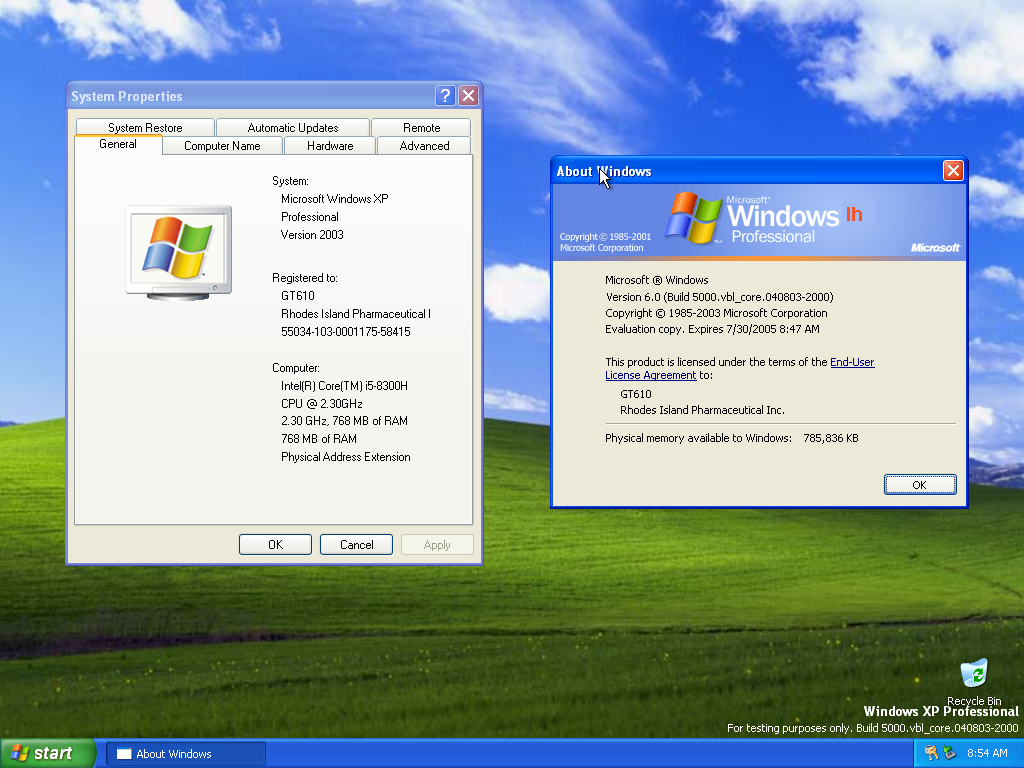1024x768 pixels.
Task: Click the Windows flag logo in About banner
Action: tap(695, 218)
